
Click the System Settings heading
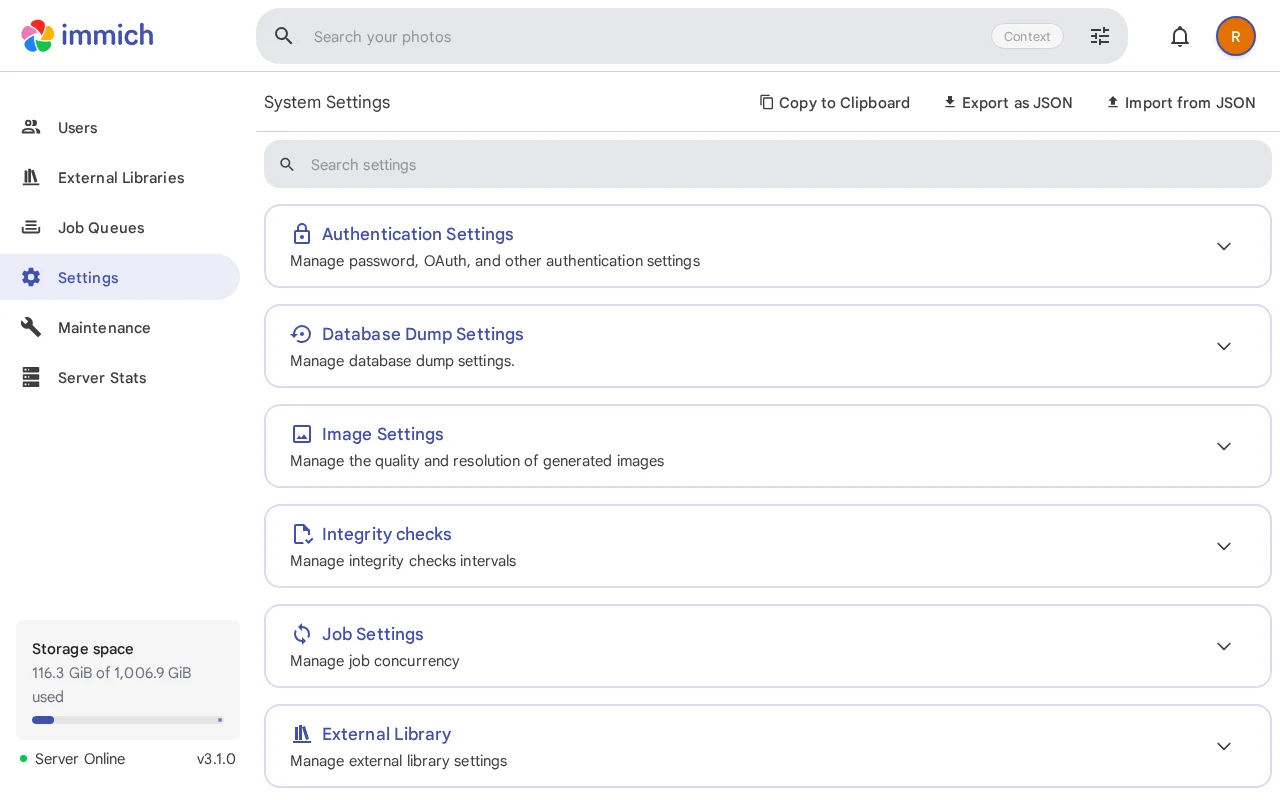tap(327, 102)
